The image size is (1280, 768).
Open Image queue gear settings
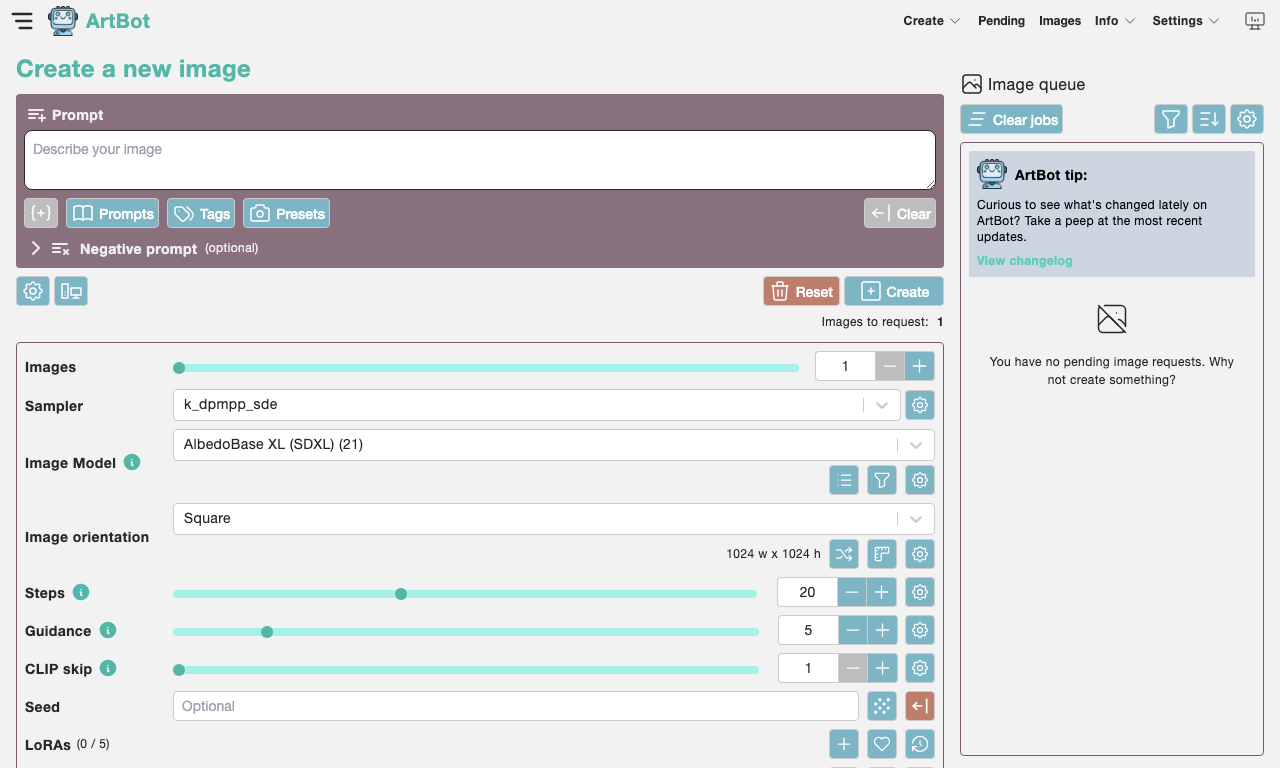coord(1247,119)
